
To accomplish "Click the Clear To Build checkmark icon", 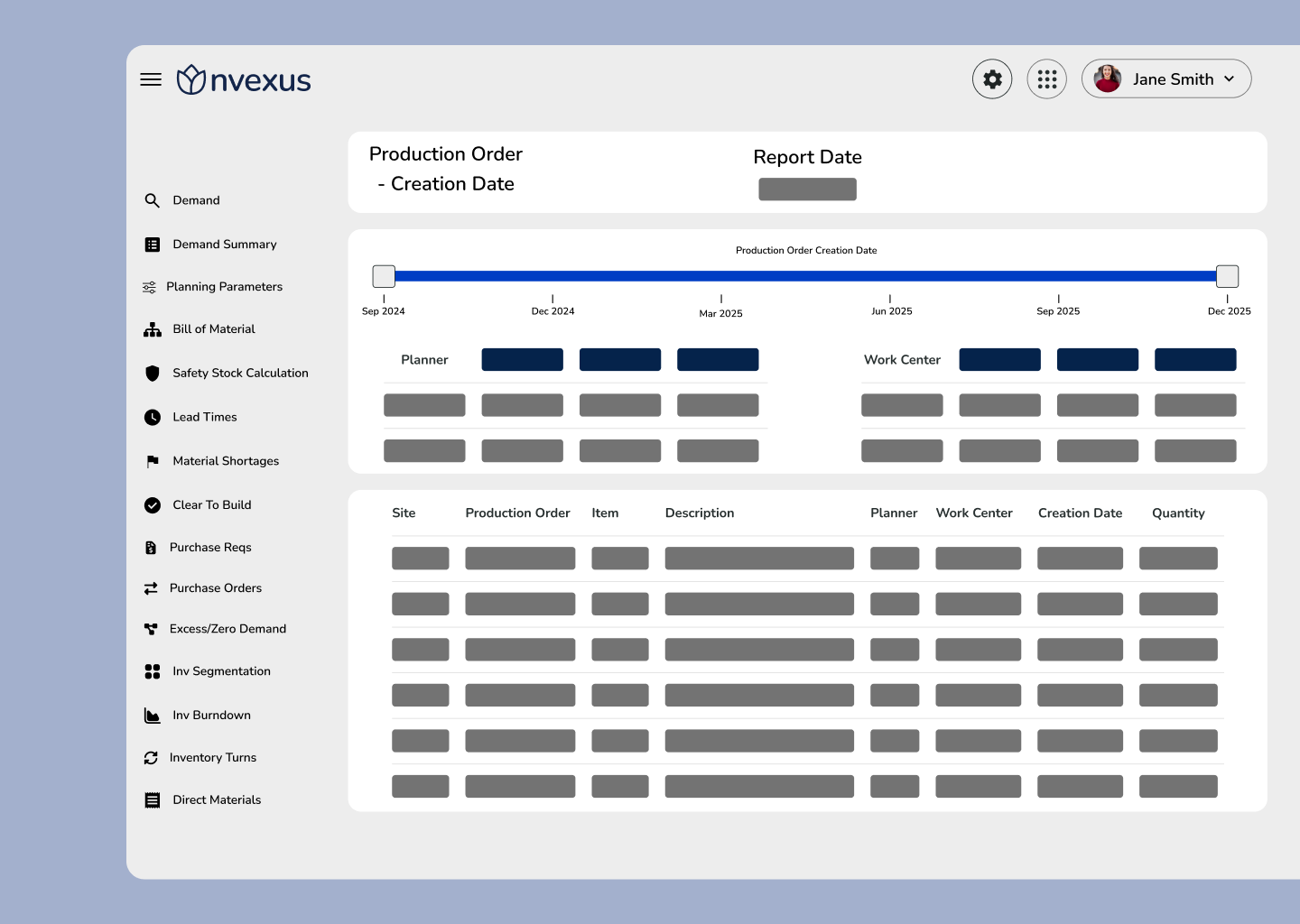I will tap(153, 505).
